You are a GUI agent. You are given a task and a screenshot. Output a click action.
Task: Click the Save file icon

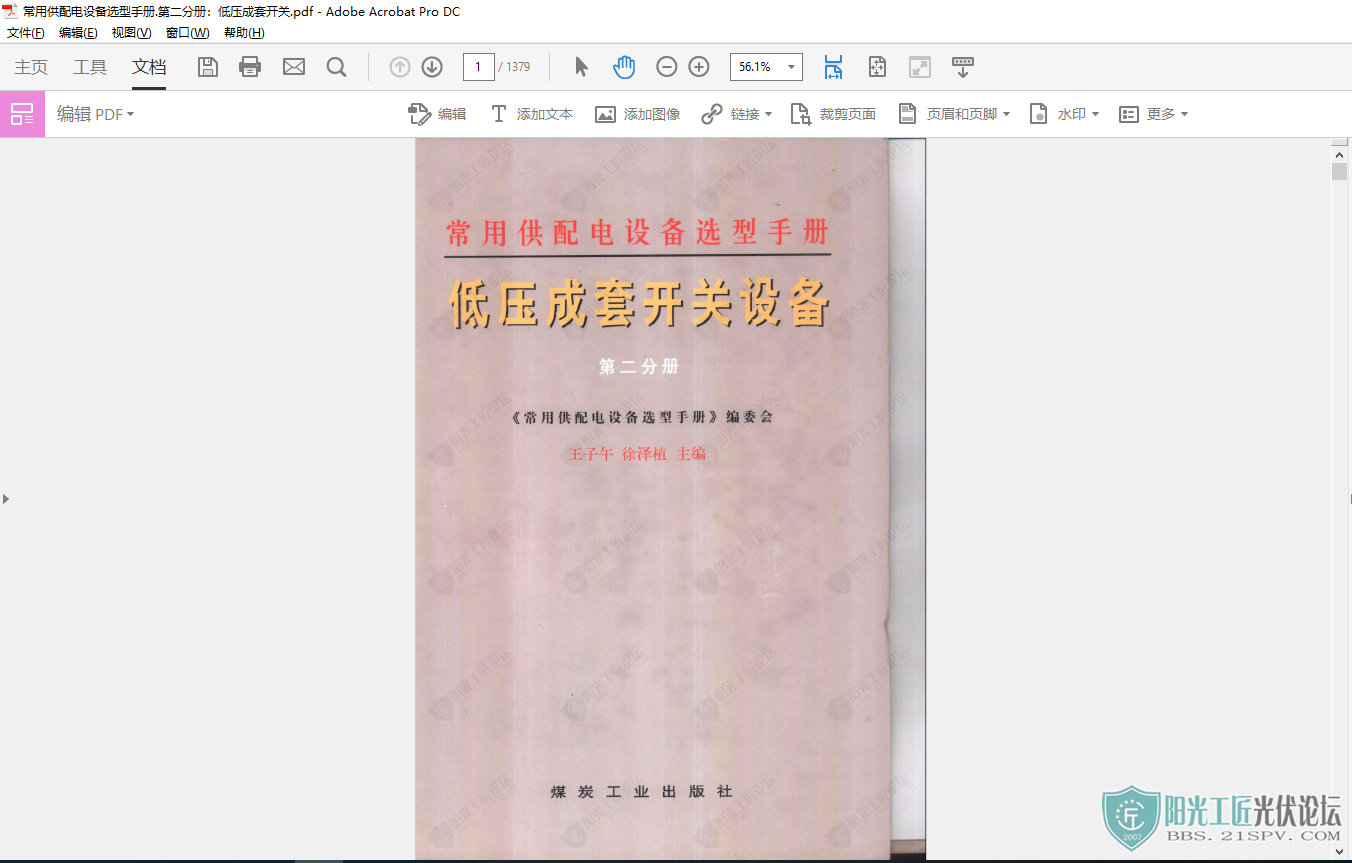(x=208, y=67)
